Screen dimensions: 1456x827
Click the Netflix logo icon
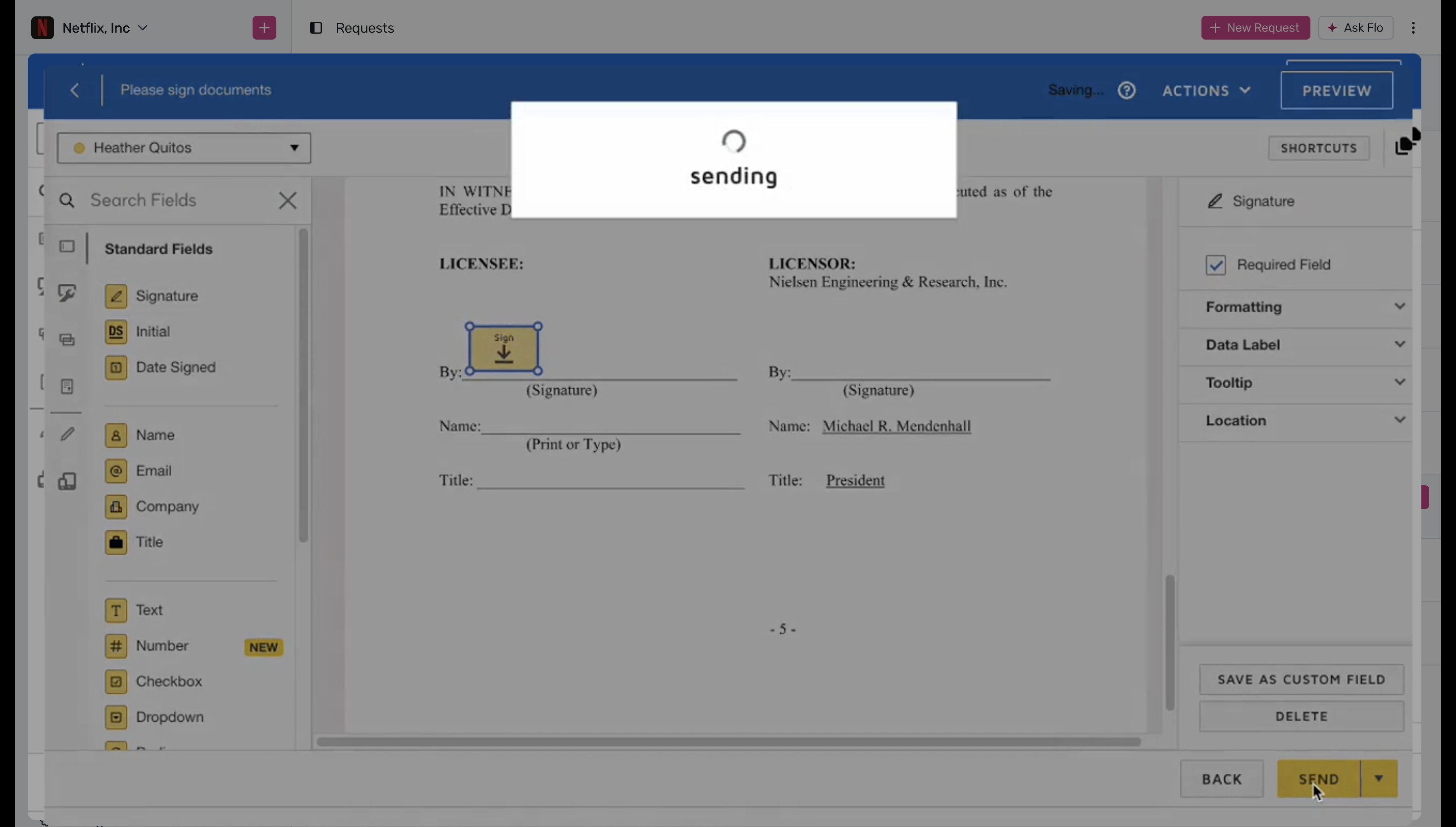coord(42,28)
